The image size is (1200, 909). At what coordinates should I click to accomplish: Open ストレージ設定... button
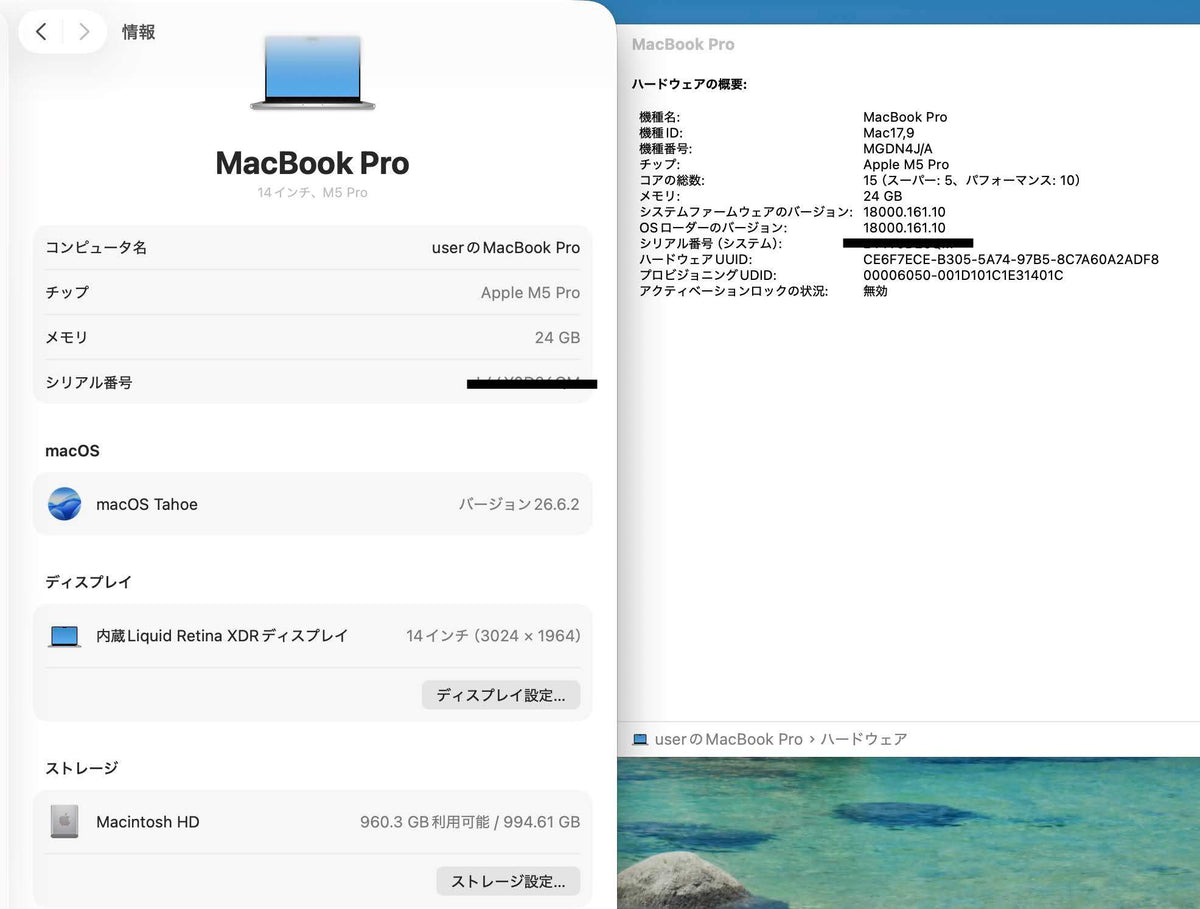click(508, 881)
